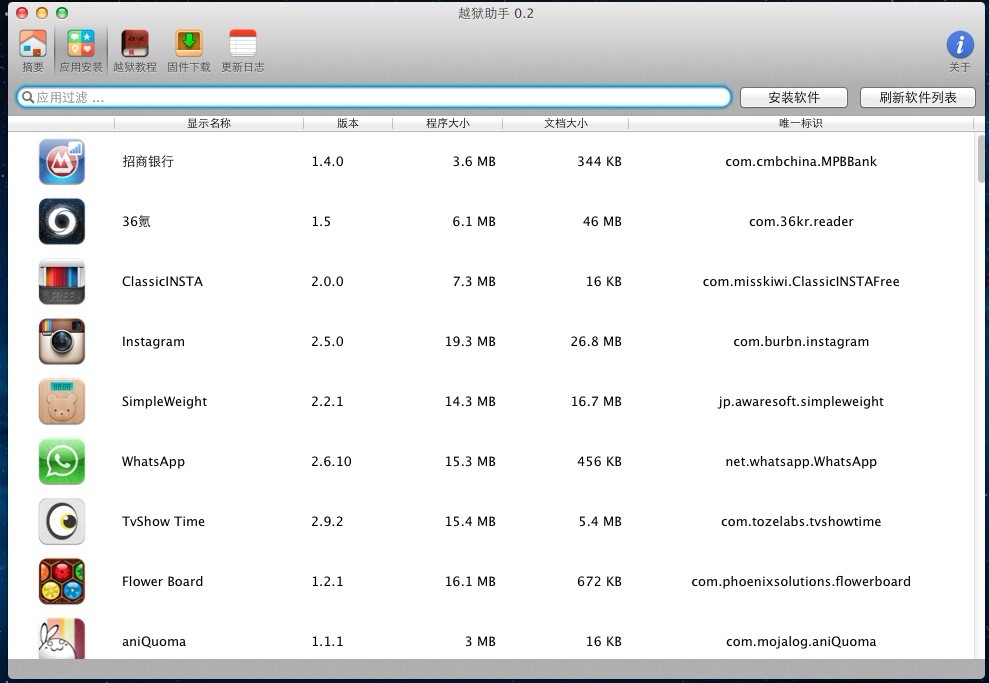The width and height of the screenshot is (989, 683).
Task: Sort by 版本 version column header
Action: tap(348, 123)
